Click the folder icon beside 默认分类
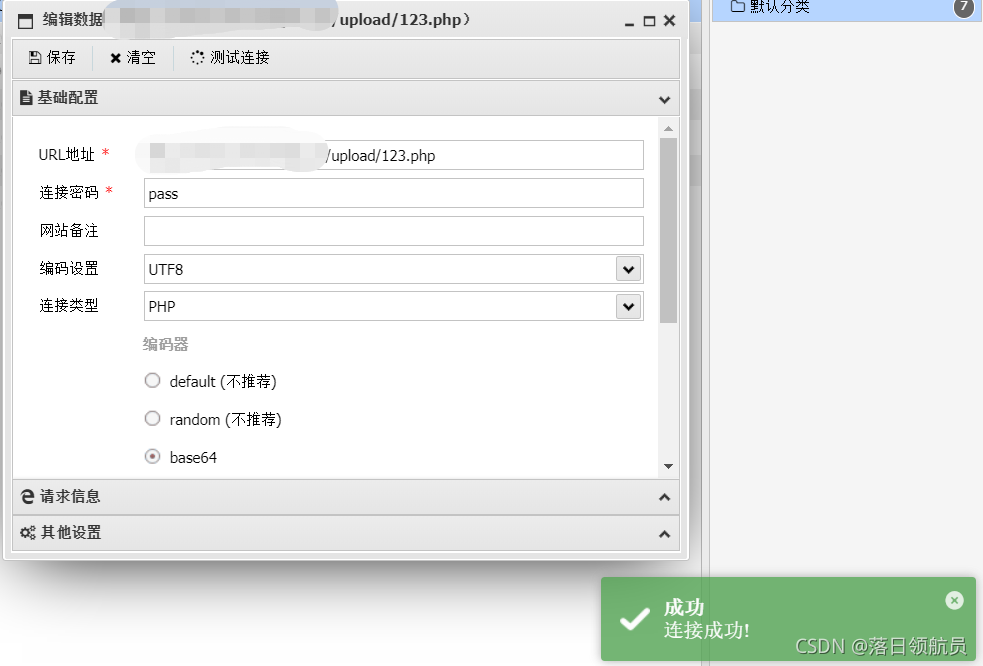Image resolution: width=983 pixels, height=666 pixels. point(738,6)
